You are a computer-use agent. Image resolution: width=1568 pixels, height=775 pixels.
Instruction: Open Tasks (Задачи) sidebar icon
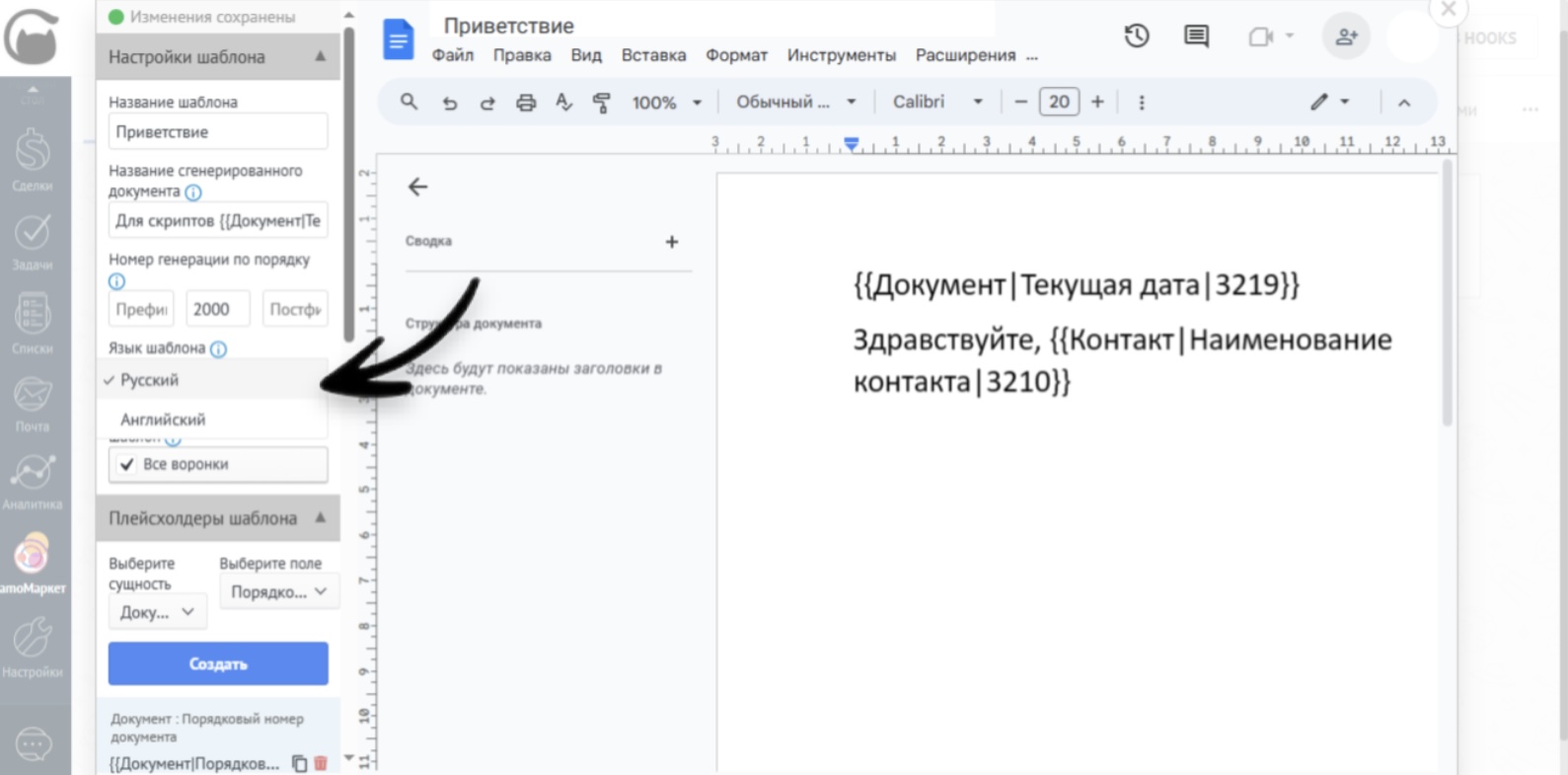coord(33,242)
